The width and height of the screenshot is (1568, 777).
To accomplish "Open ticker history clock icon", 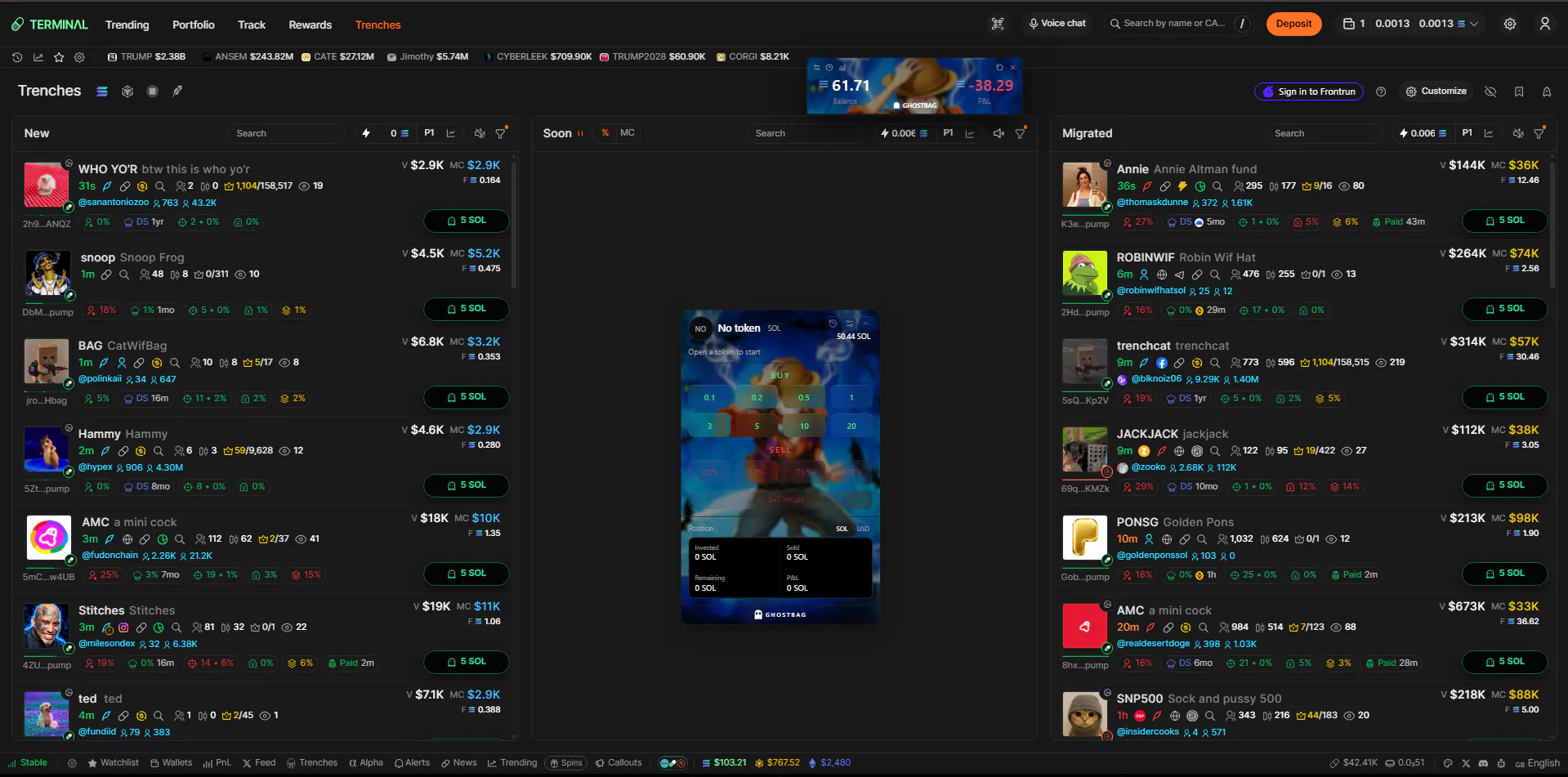I will click(x=17, y=57).
